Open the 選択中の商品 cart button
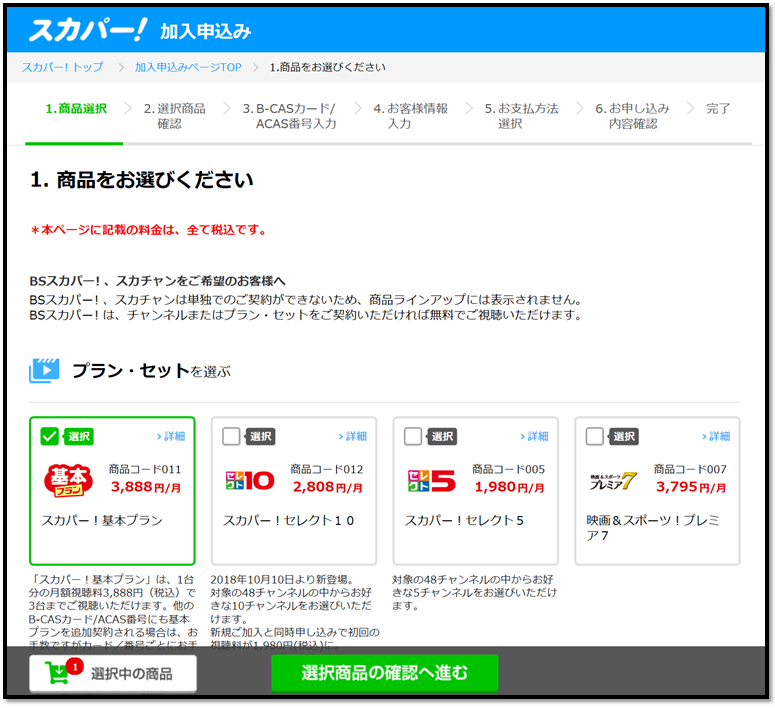775x708 pixels. [113, 673]
